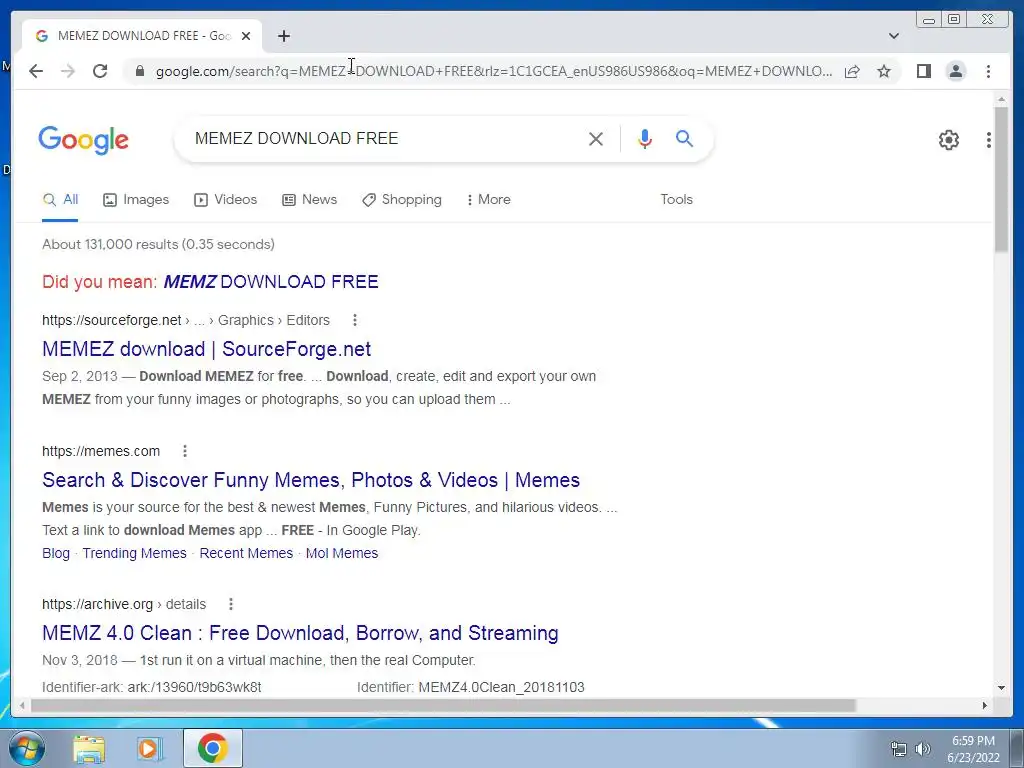This screenshot has height=768, width=1024.
Task: Click the https://archive.org details URL text
Action: (123, 605)
